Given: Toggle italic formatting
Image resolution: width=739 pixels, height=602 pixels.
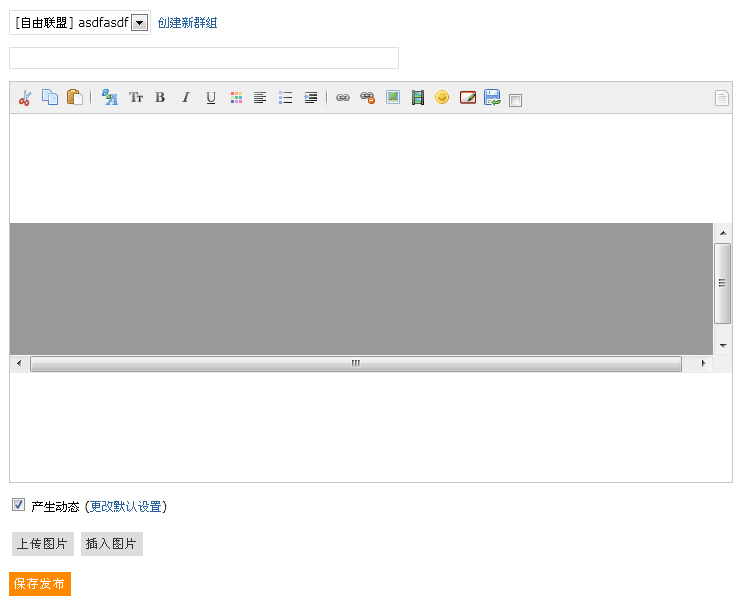Looking at the screenshot, I should tap(186, 98).
